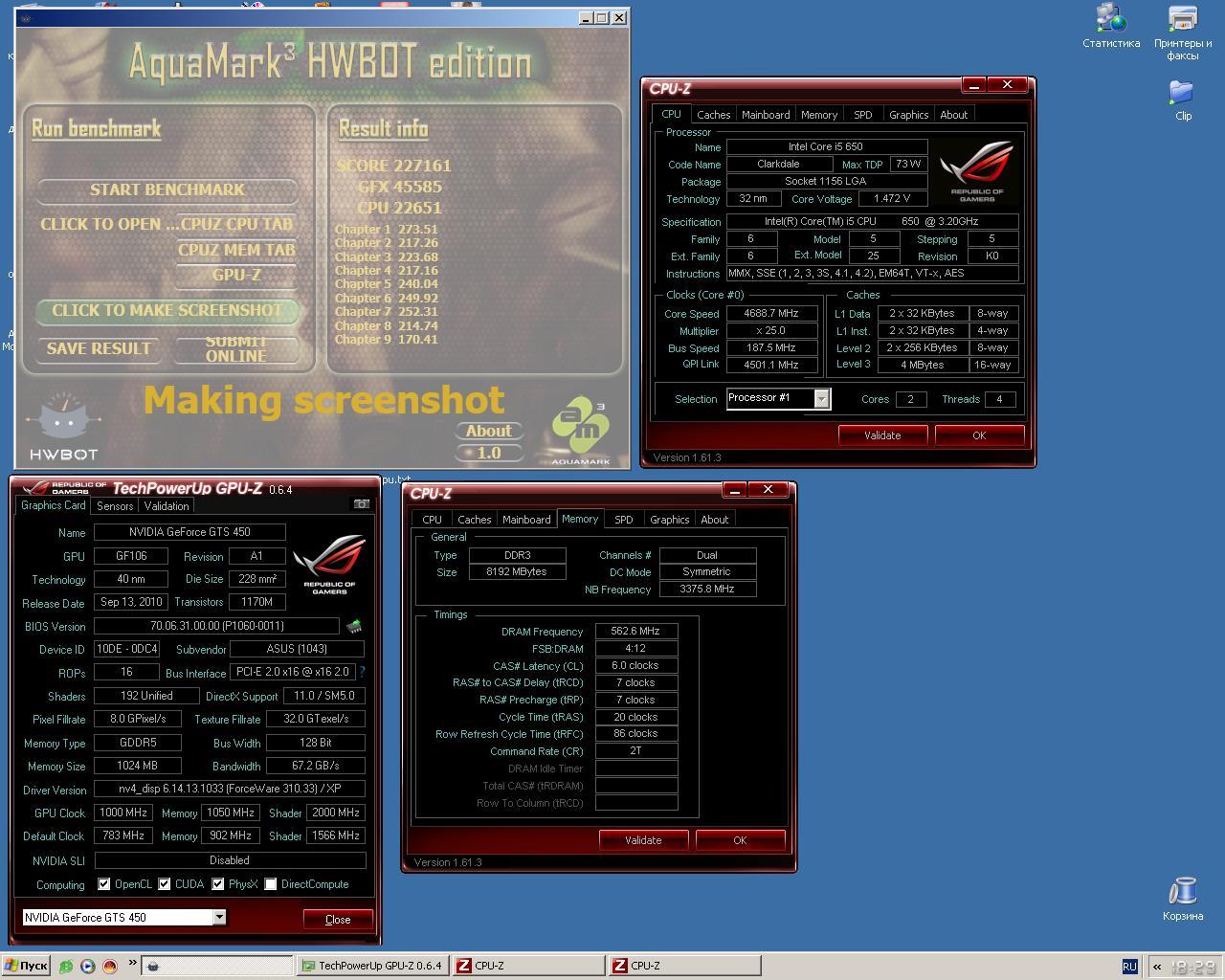Click the HWBOT cat logo in AquaMark
1225x980 pixels.
(63, 426)
